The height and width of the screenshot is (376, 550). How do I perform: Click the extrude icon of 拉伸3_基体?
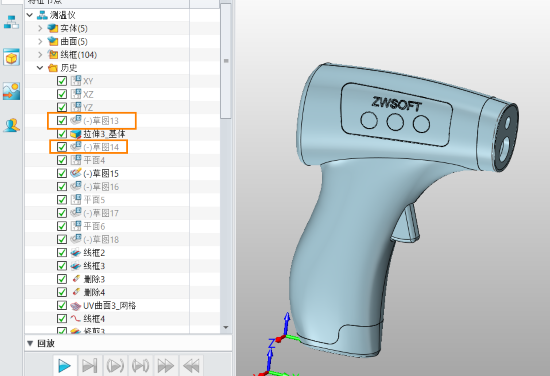pyautogui.click(x=75, y=134)
